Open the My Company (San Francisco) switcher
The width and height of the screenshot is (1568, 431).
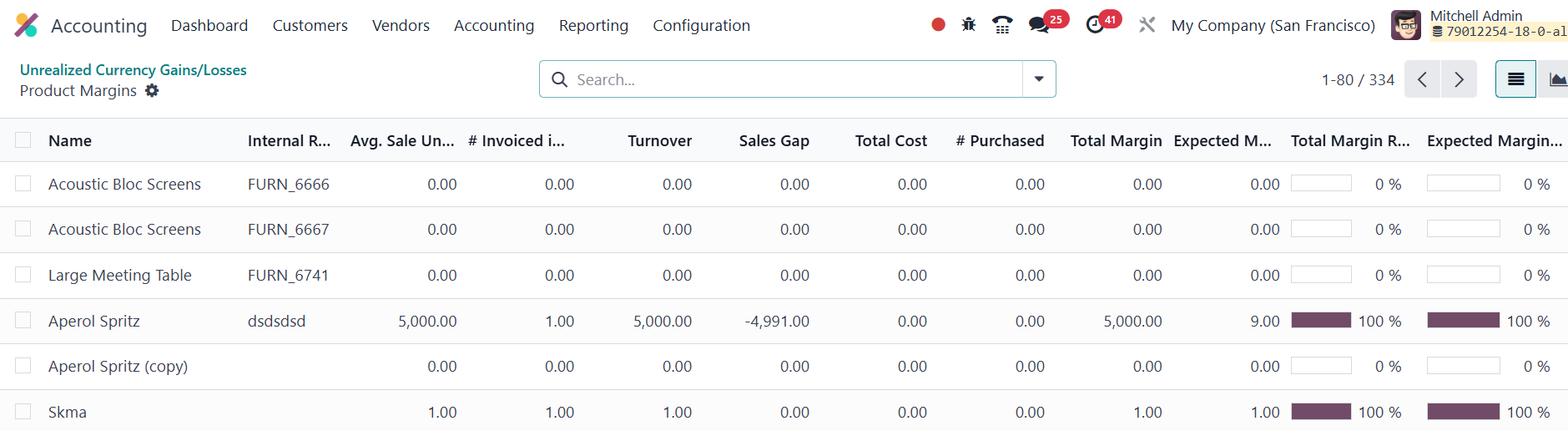point(1273,25)
